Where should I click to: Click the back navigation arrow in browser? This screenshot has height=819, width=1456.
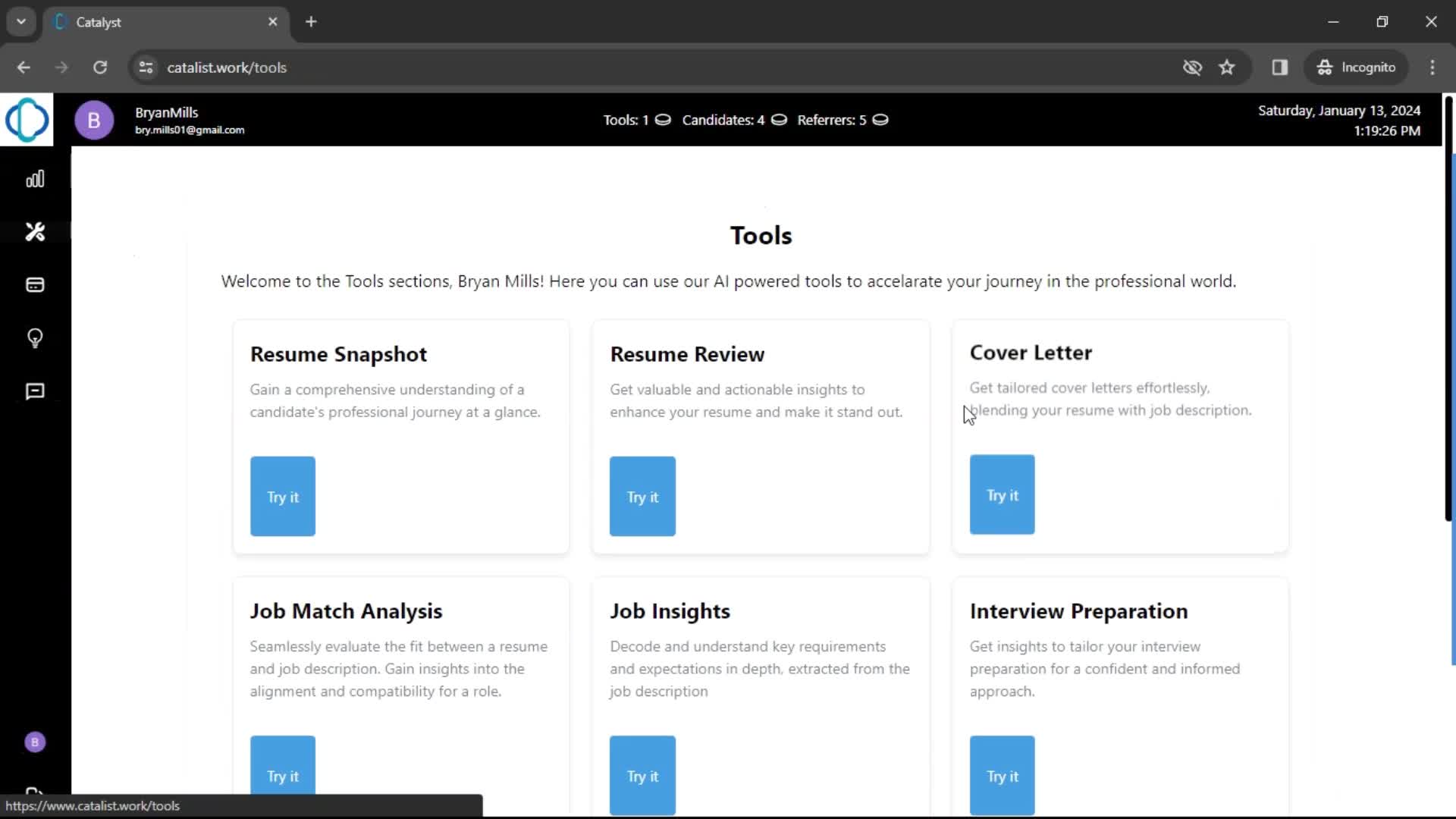(23, 67)
